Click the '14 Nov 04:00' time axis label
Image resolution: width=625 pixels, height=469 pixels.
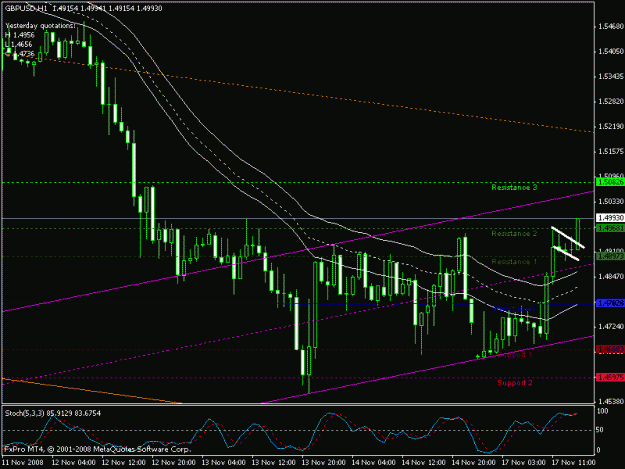click(373, 463)
